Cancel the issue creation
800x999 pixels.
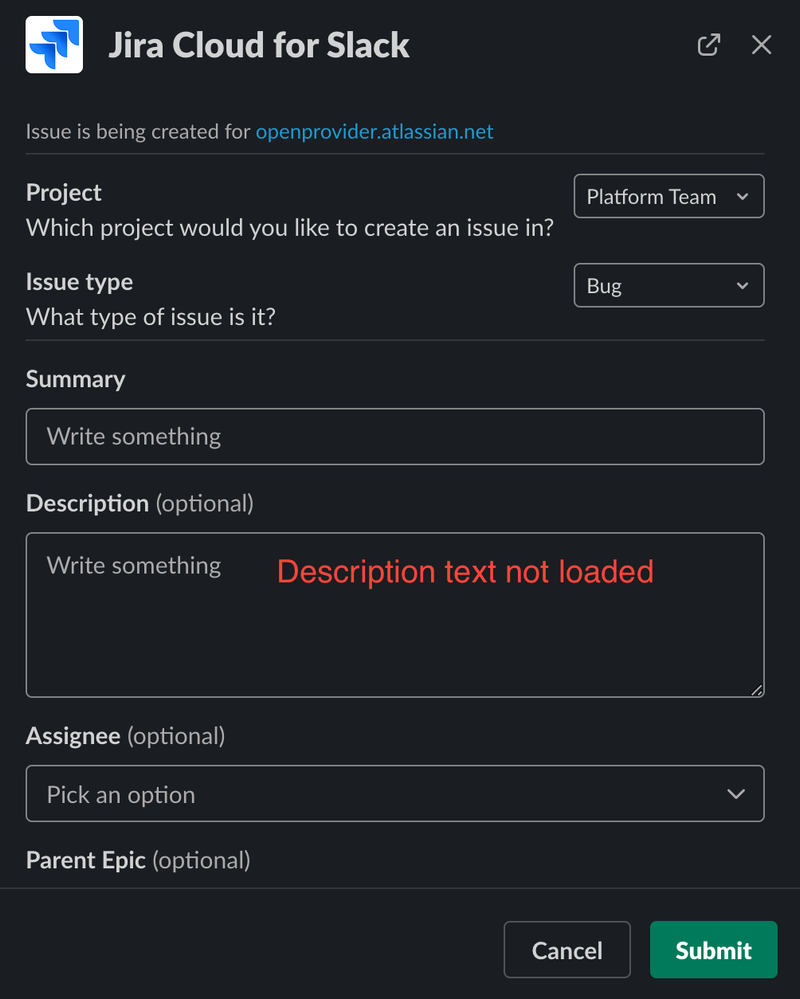click(x=567, y=949)
